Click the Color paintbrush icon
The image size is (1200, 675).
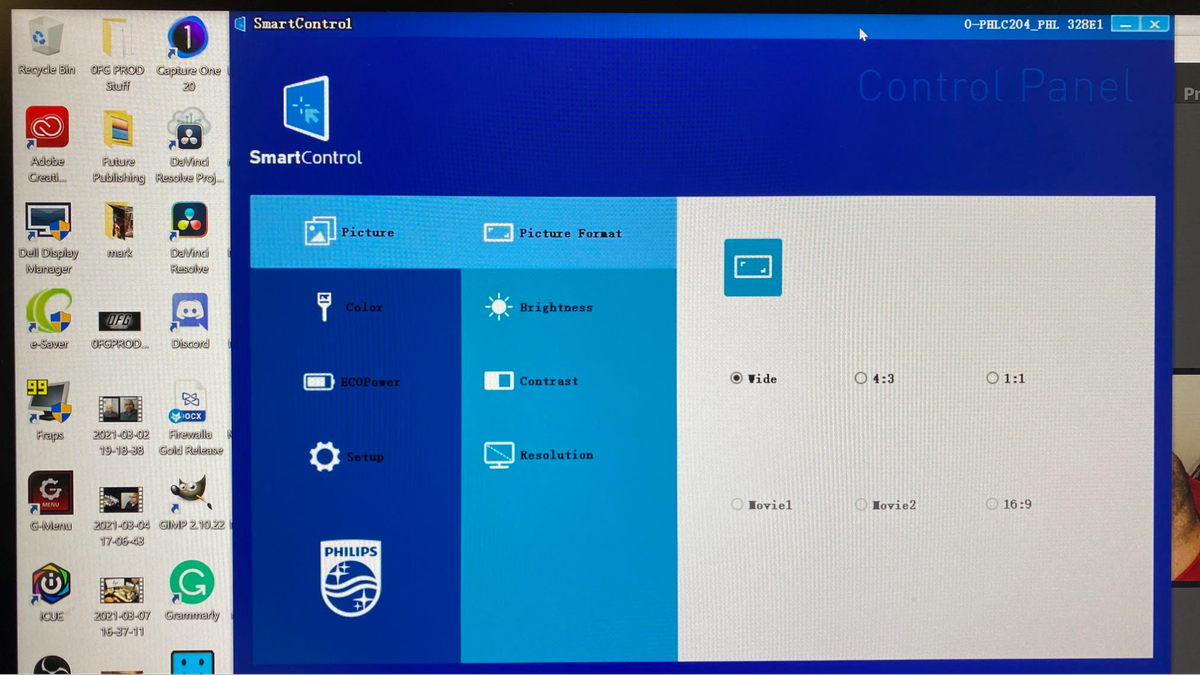323,307
